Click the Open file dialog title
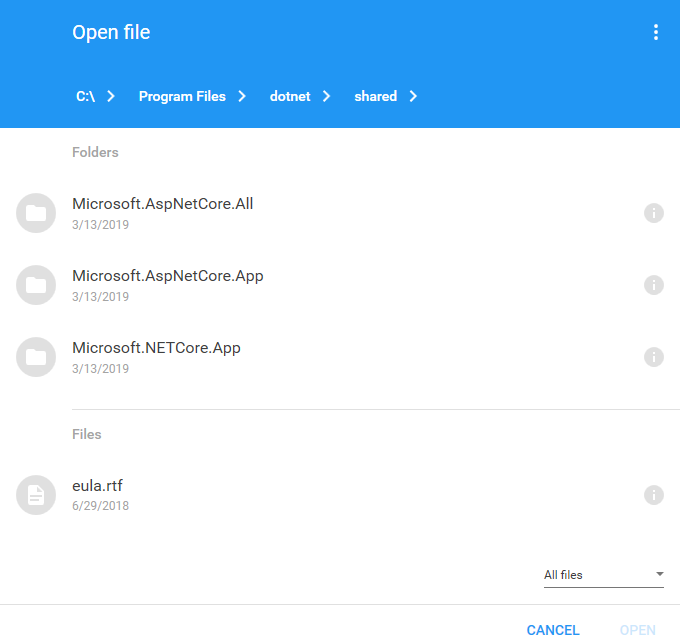The height and width of the screenshot is (642, 680). (111, 33)
